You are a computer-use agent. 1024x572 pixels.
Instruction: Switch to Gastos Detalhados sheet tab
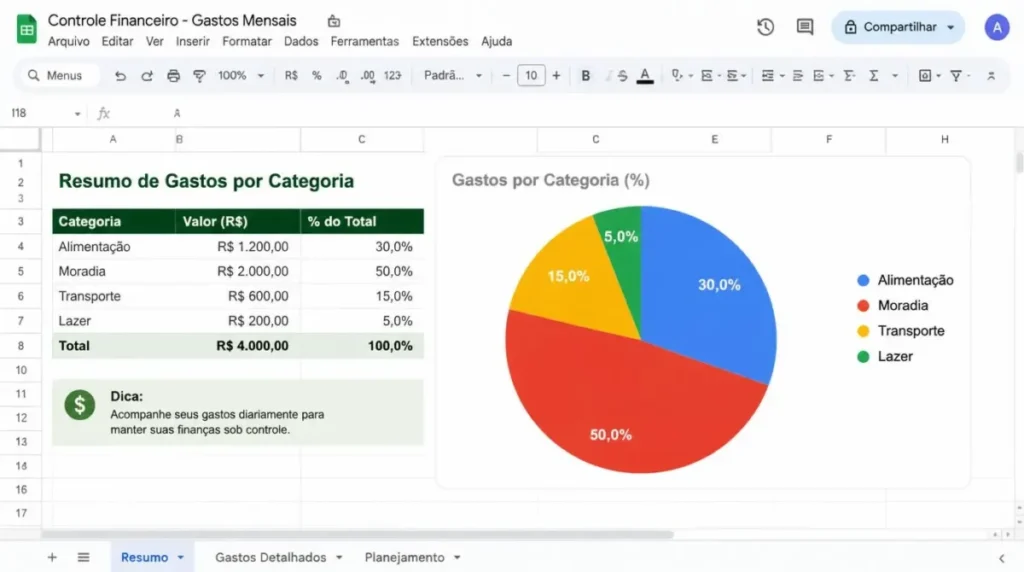[x=270, y=558]
